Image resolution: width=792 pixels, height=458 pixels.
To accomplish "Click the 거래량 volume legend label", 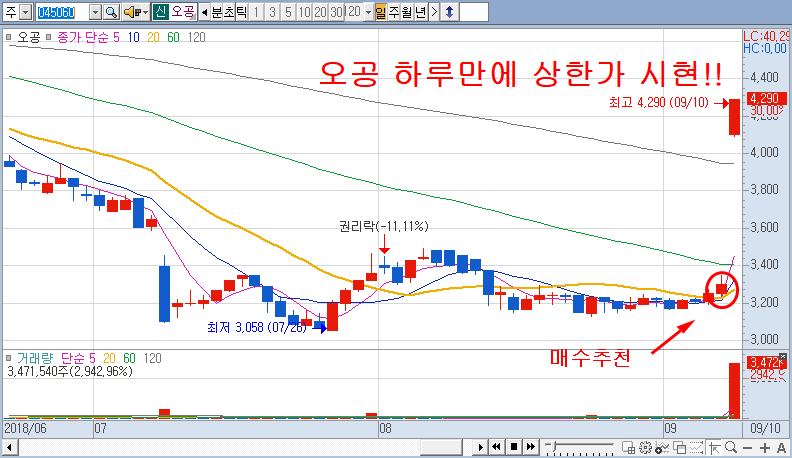I will (x=35, y=359).
